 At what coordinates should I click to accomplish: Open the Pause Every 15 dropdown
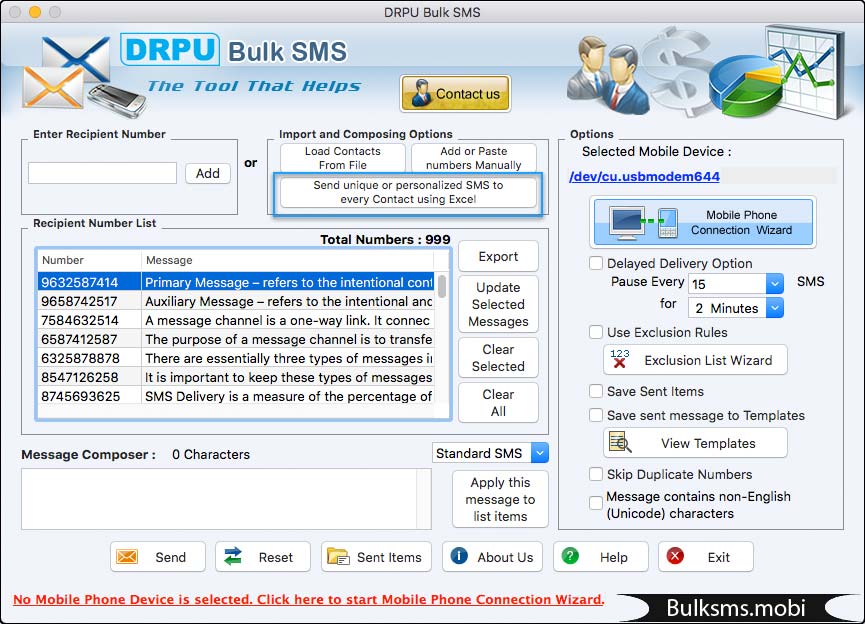(775, 284)
